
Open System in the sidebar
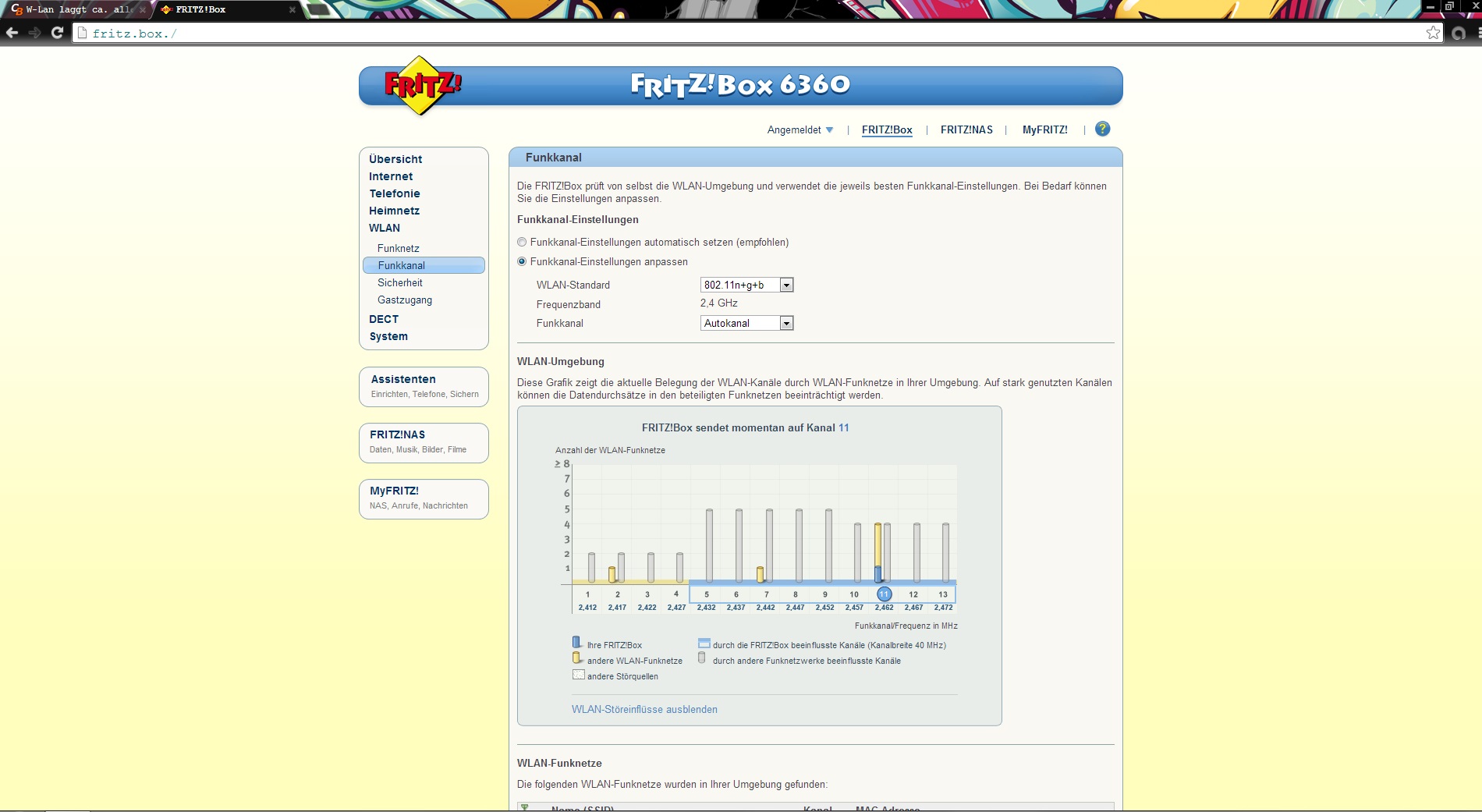tap(388, 336)
